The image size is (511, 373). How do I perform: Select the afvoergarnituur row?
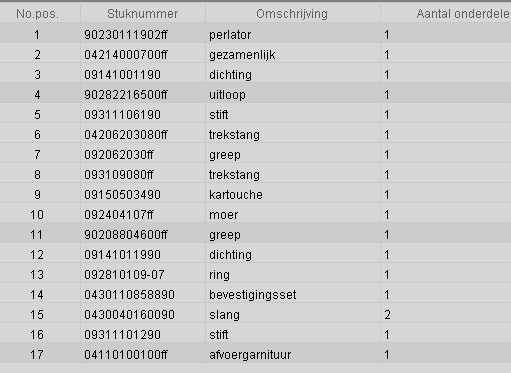(x=255, y=355)
